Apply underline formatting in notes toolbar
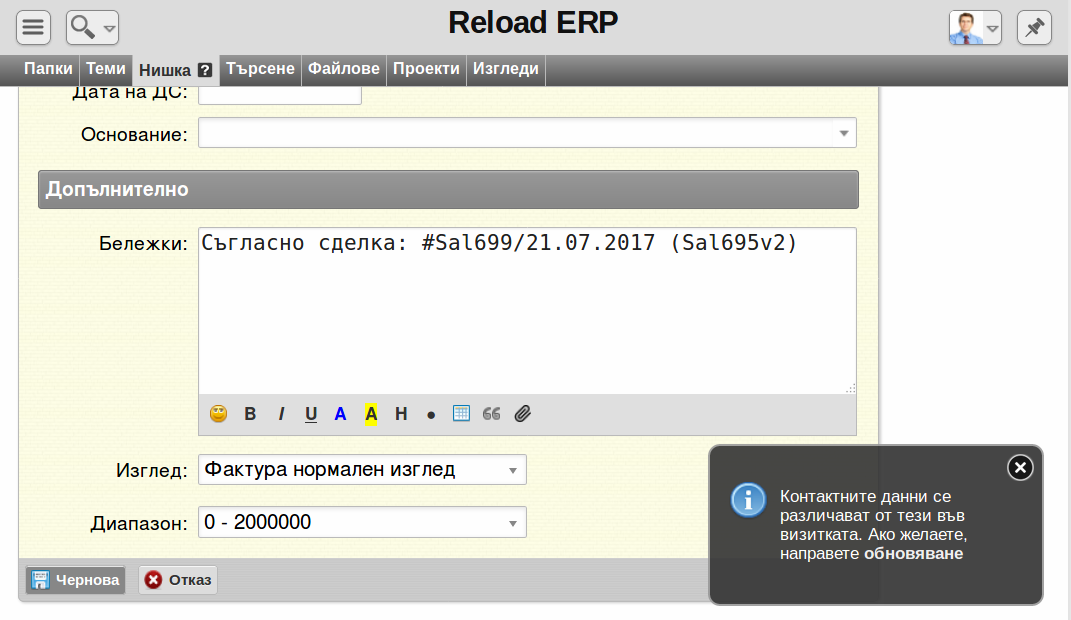Screen dimensions: 1071x620 click(x=311, y=414)
